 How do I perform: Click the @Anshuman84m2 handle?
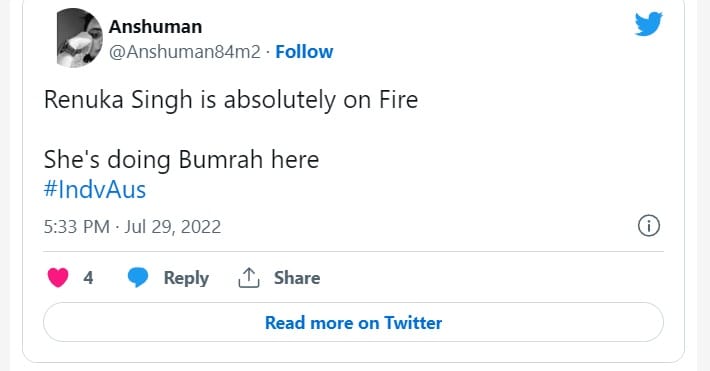pos(185,52)
